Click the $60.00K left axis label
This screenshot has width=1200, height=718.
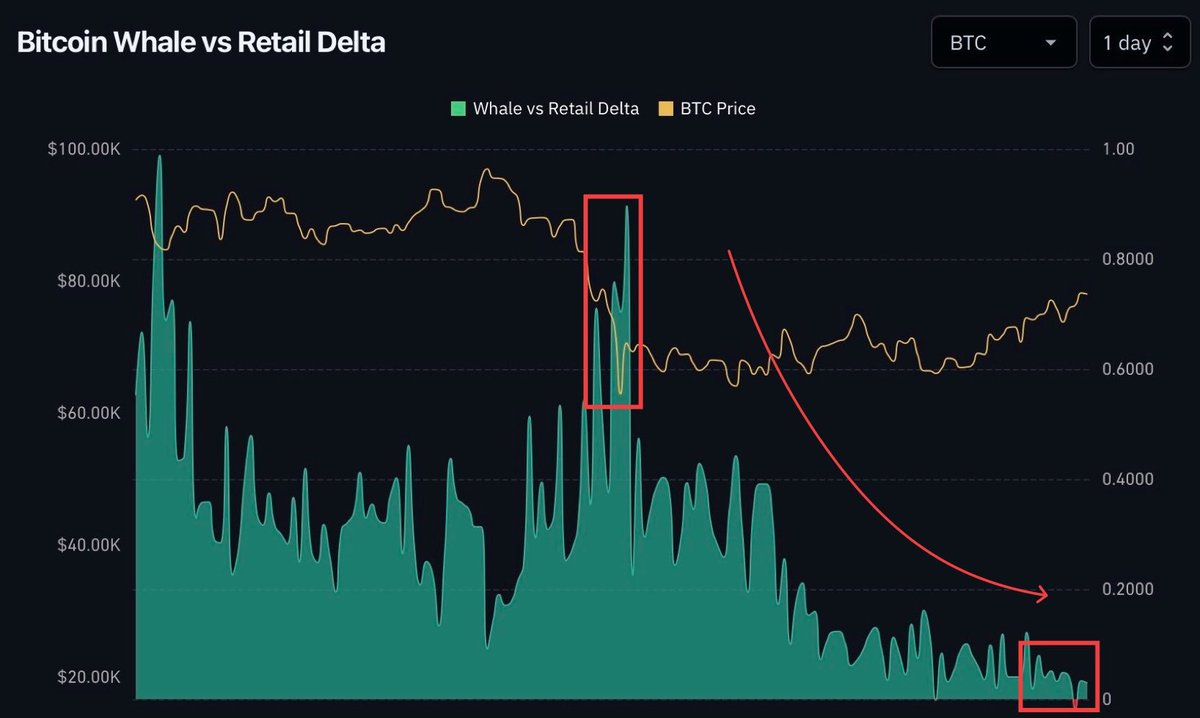coord(88,413)
